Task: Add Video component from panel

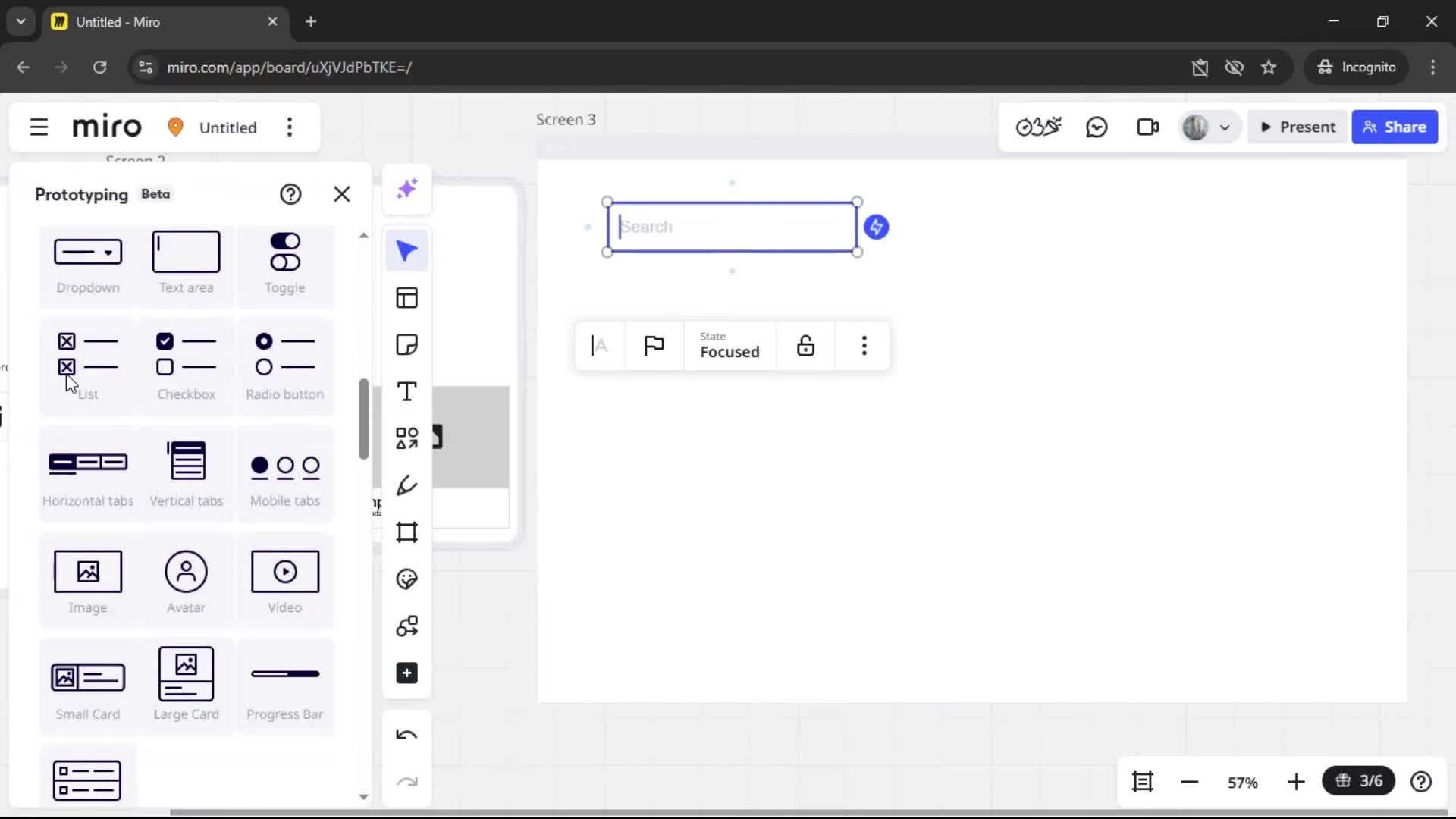Action: 285,581
